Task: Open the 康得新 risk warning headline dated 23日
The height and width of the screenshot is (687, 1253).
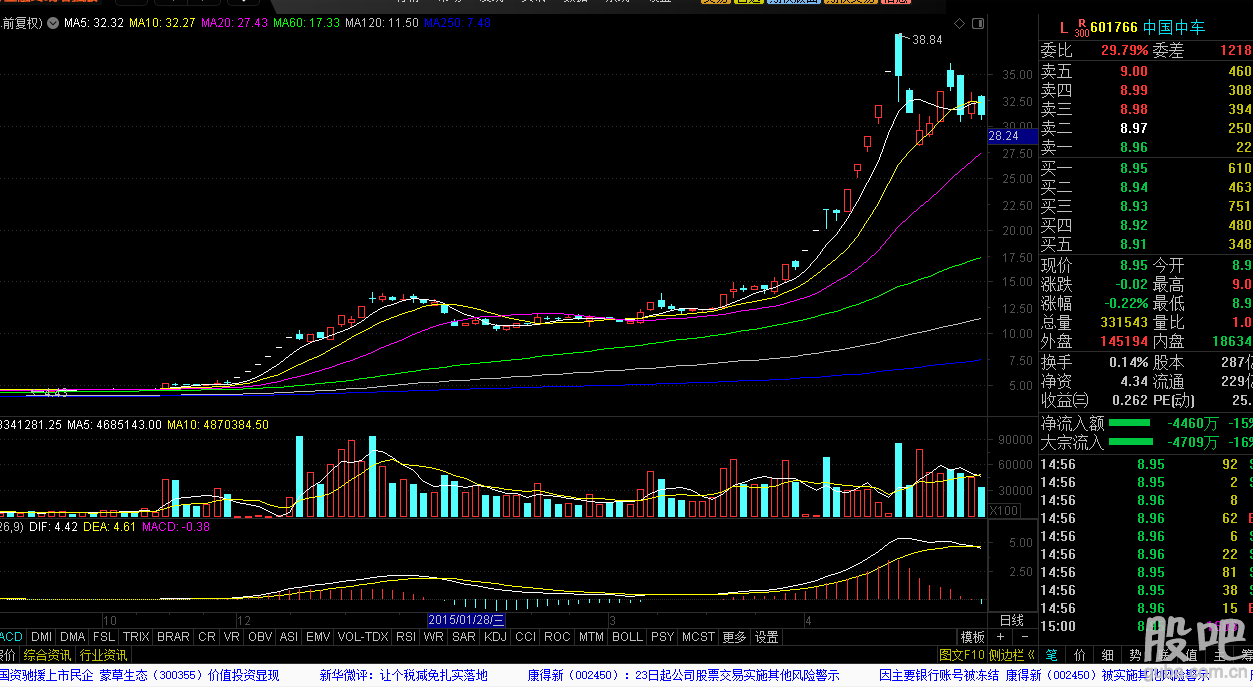Action: point(683,675)
